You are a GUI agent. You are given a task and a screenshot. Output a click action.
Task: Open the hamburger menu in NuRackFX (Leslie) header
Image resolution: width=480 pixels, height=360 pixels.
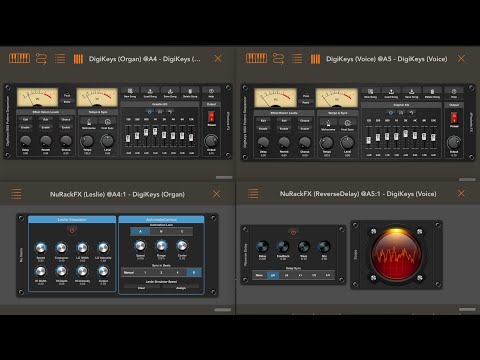click(x=16, y=194)
